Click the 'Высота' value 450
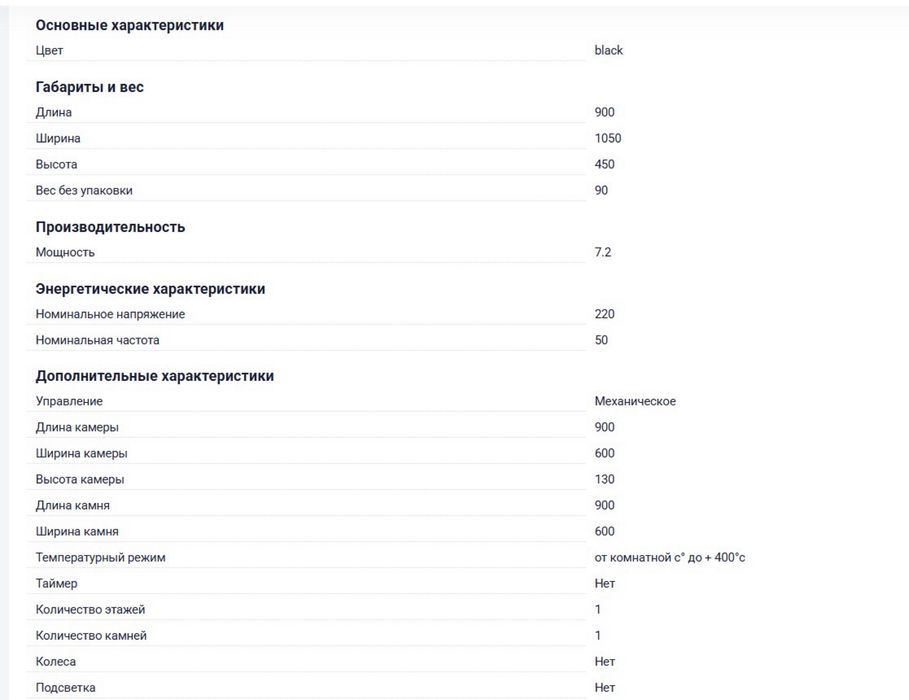The image size is (909, 700). [x=604, y=164]
